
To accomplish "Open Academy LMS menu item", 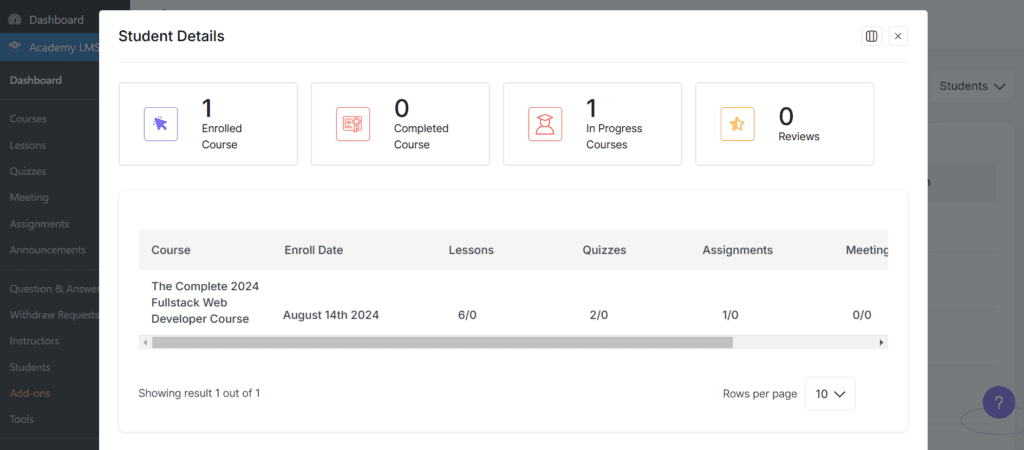I will pyautogui.click(x=50, y=47).
